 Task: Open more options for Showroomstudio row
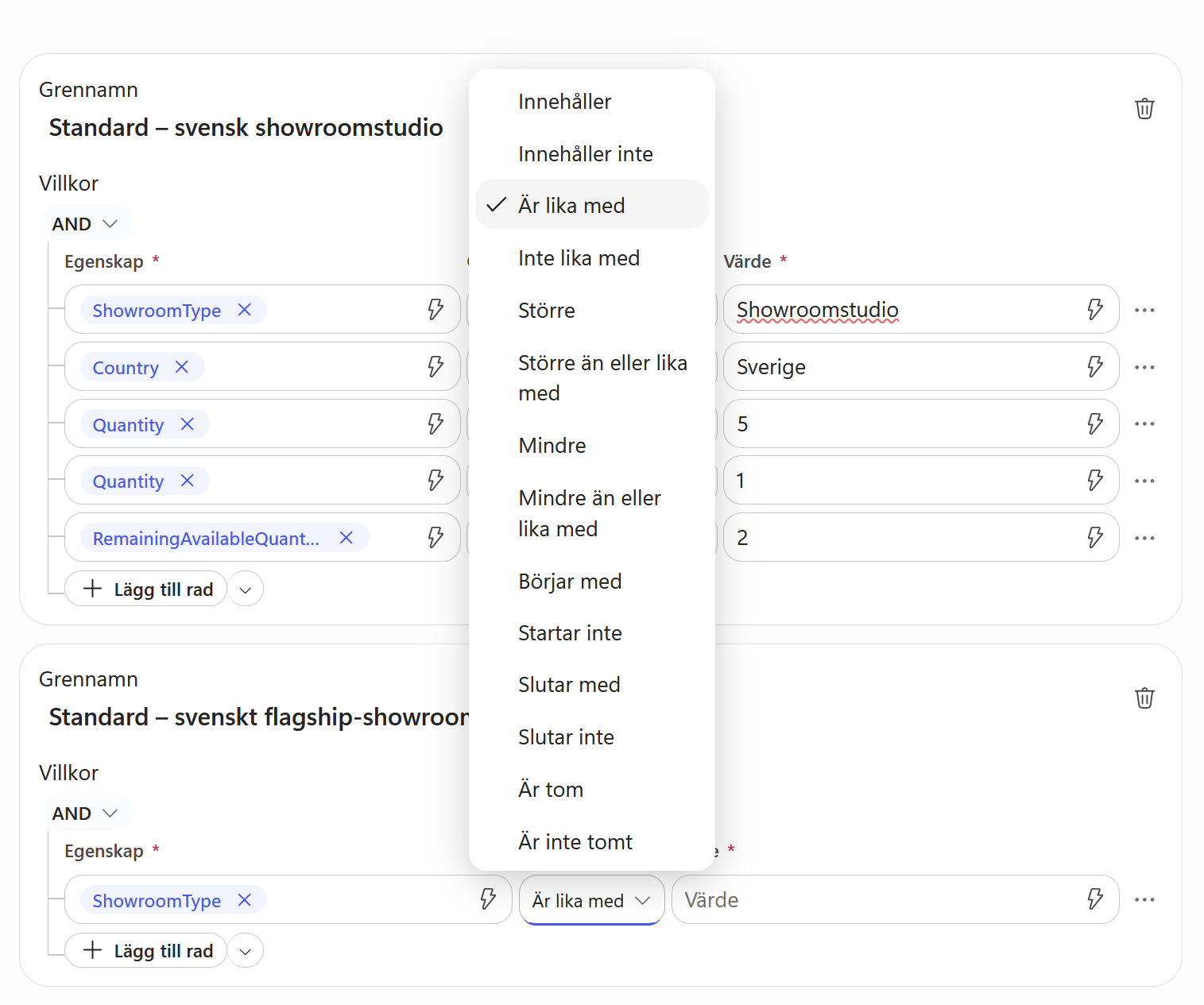(1144, 310)
